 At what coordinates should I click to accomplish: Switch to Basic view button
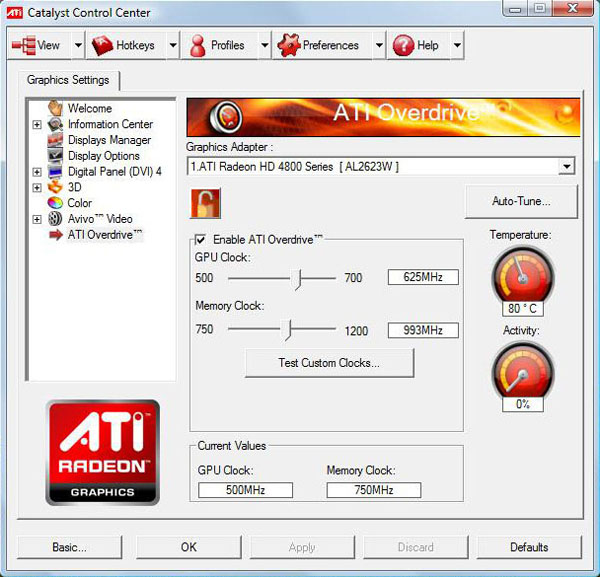click(x=69, y=547)
